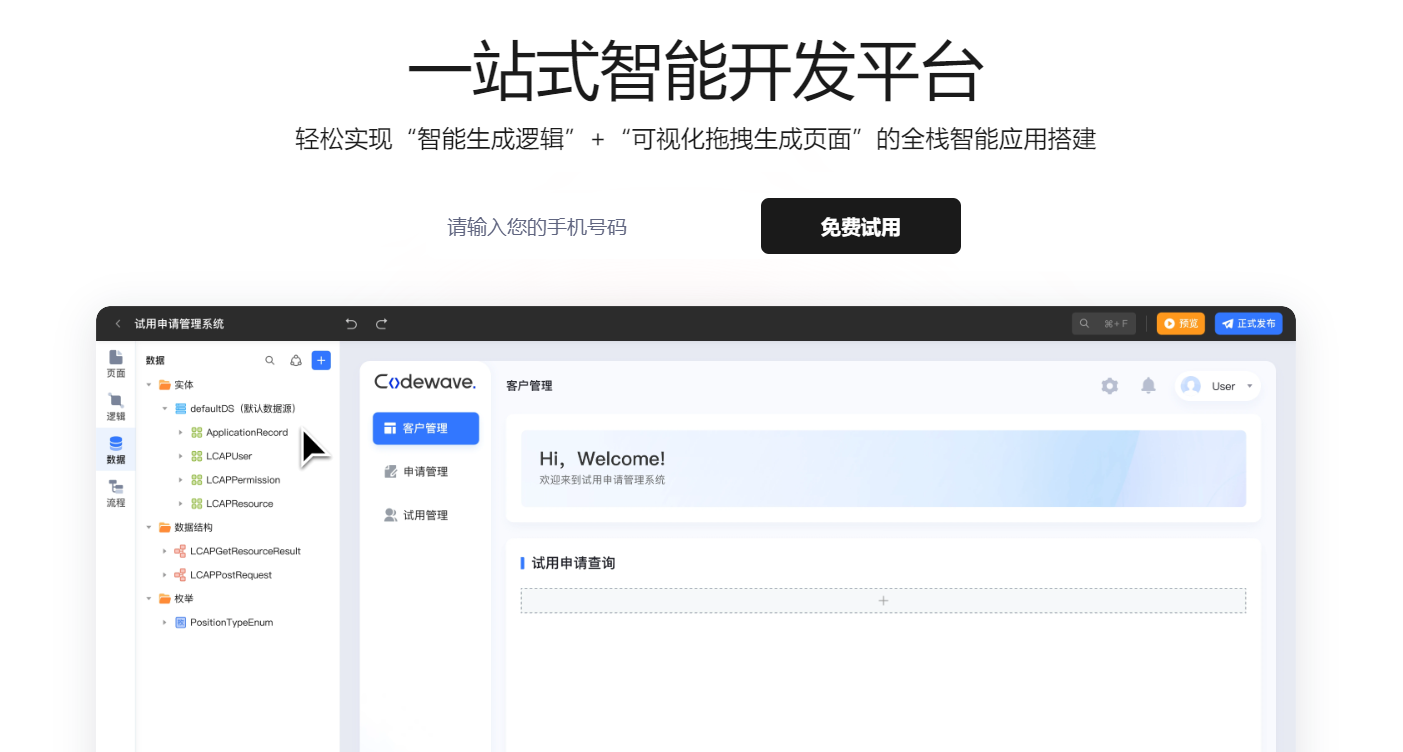
Task: Click the 正式发布 publish button
Action: click(1249, 324)
